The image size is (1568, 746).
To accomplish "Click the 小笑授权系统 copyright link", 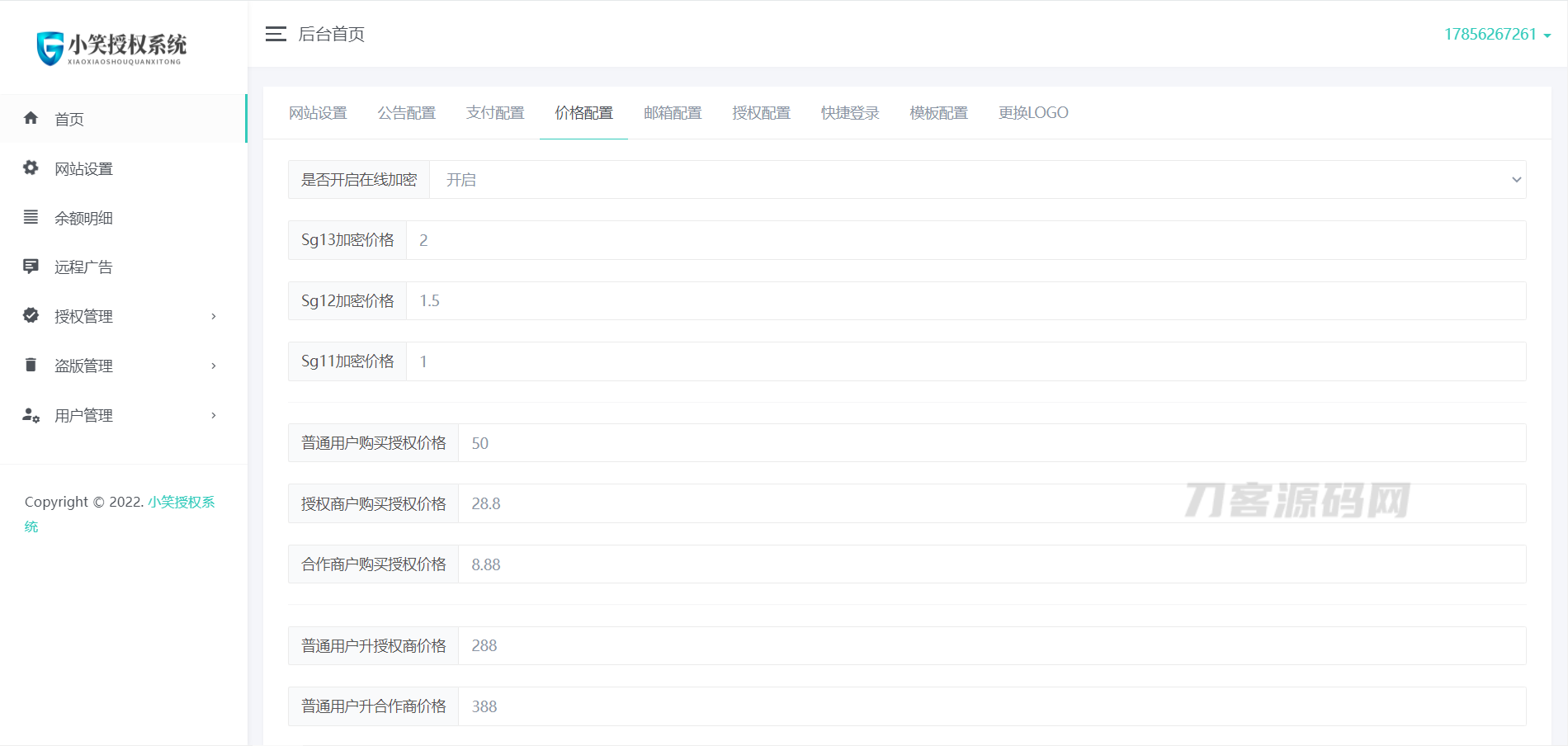I will point(181,502).
